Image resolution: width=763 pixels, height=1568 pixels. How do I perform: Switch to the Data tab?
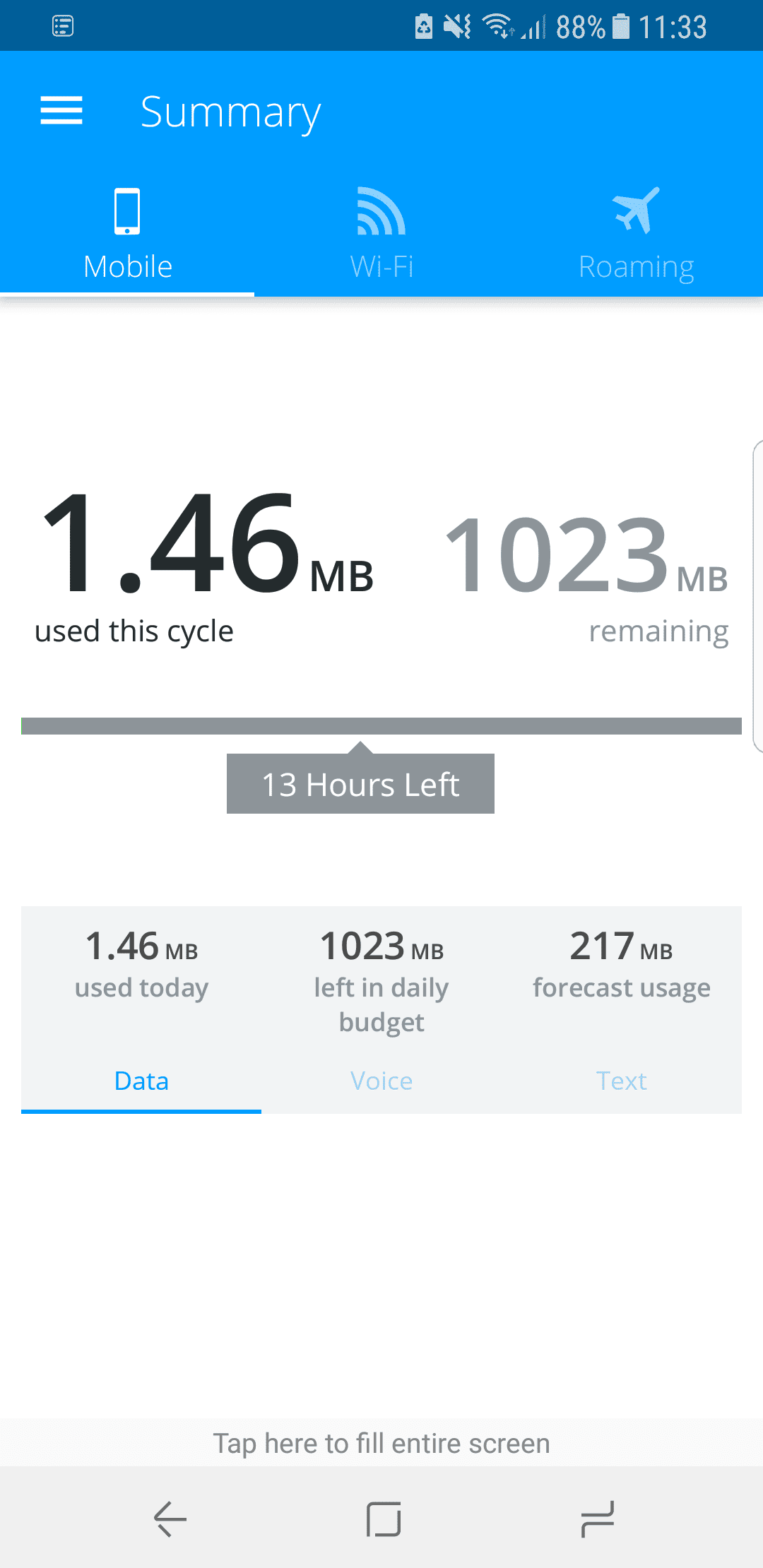[x=141, y=1081]
